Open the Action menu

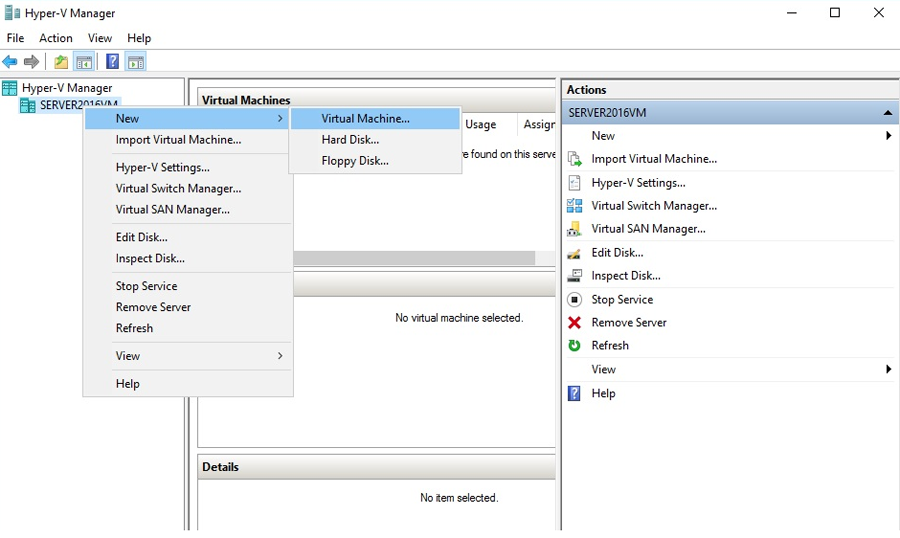[56, 38]
